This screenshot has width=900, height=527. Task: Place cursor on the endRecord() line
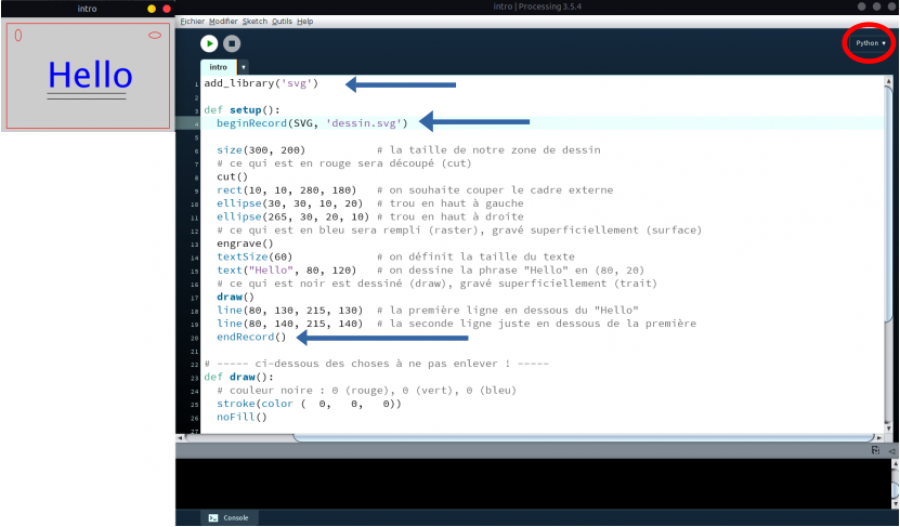pyautogui.click(x=251, y=337)
